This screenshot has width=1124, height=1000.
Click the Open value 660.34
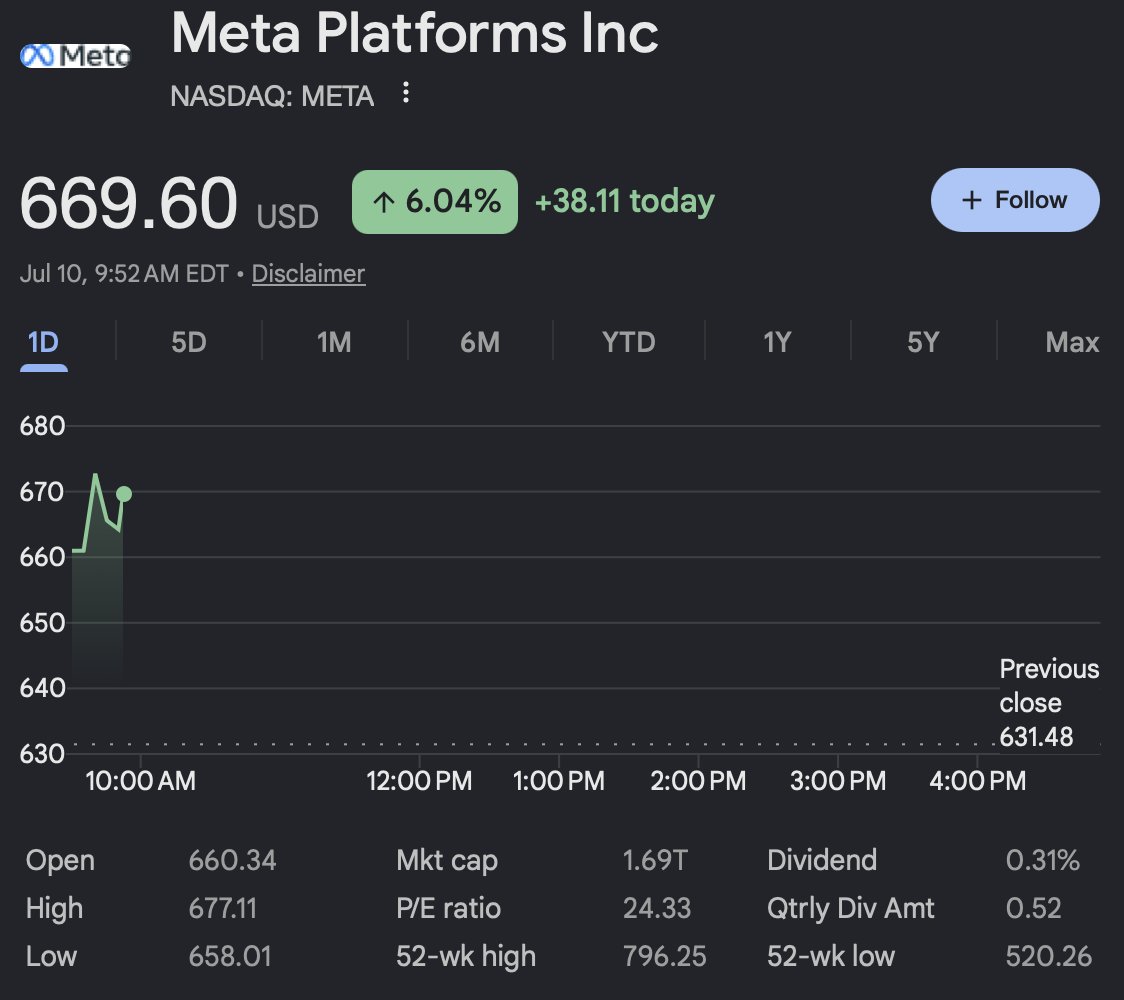[232, 860]
